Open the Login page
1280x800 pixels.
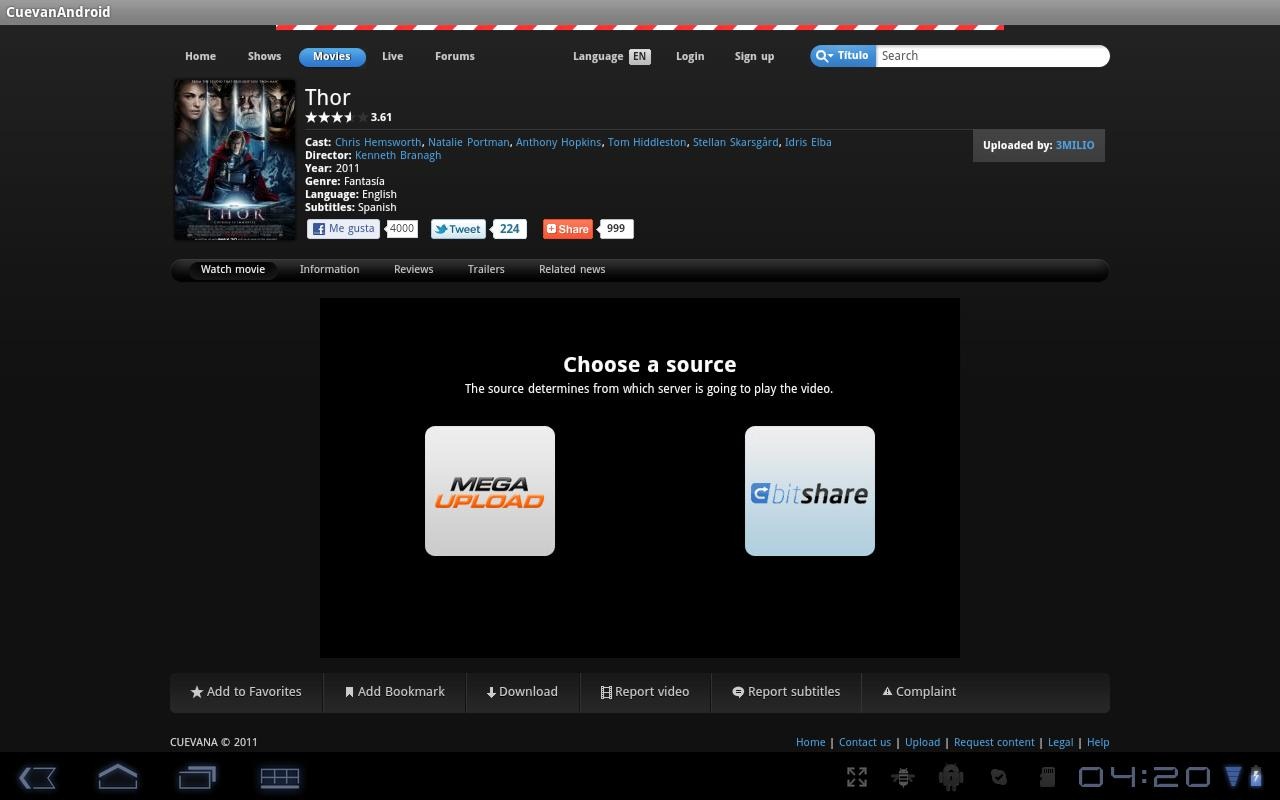point(690,56)
